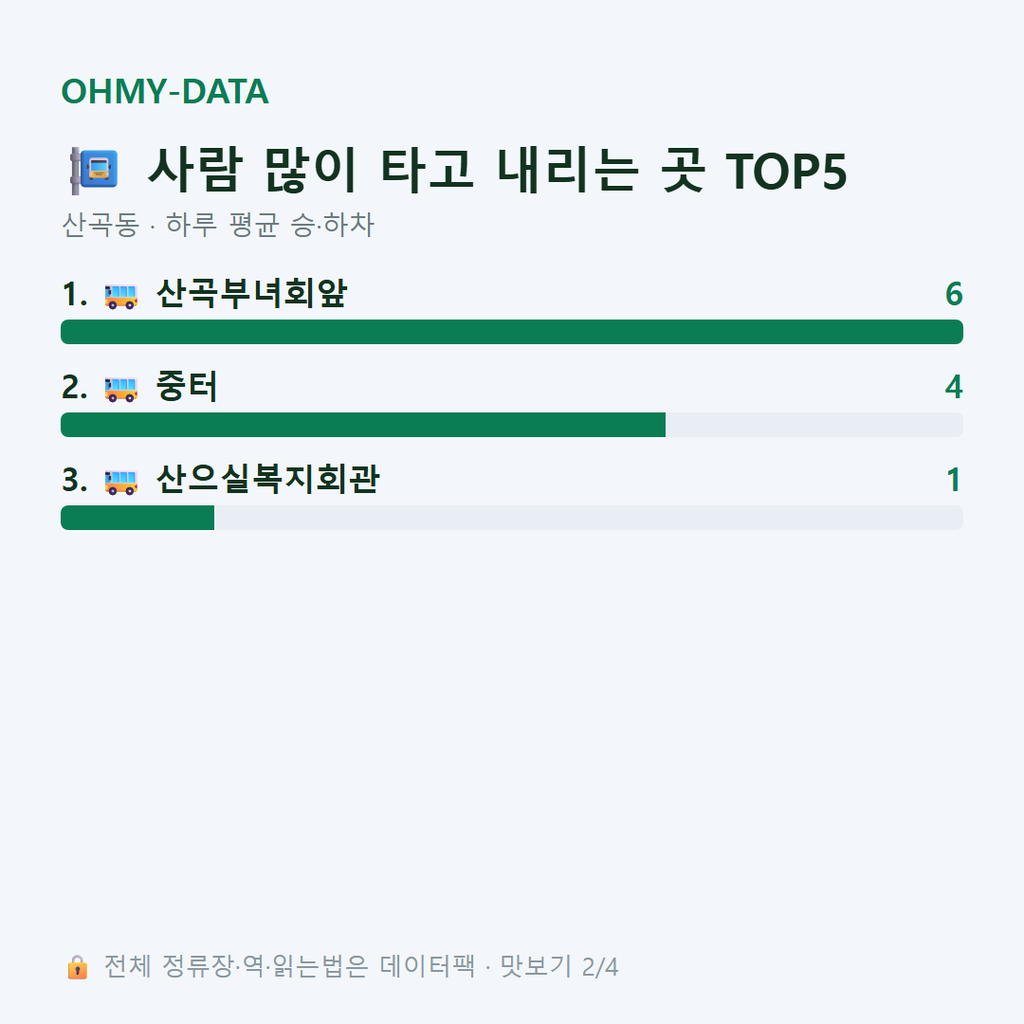Click the value 6 for first rank
Screen dimensions: 1024x1024
[x=954, y=294]
